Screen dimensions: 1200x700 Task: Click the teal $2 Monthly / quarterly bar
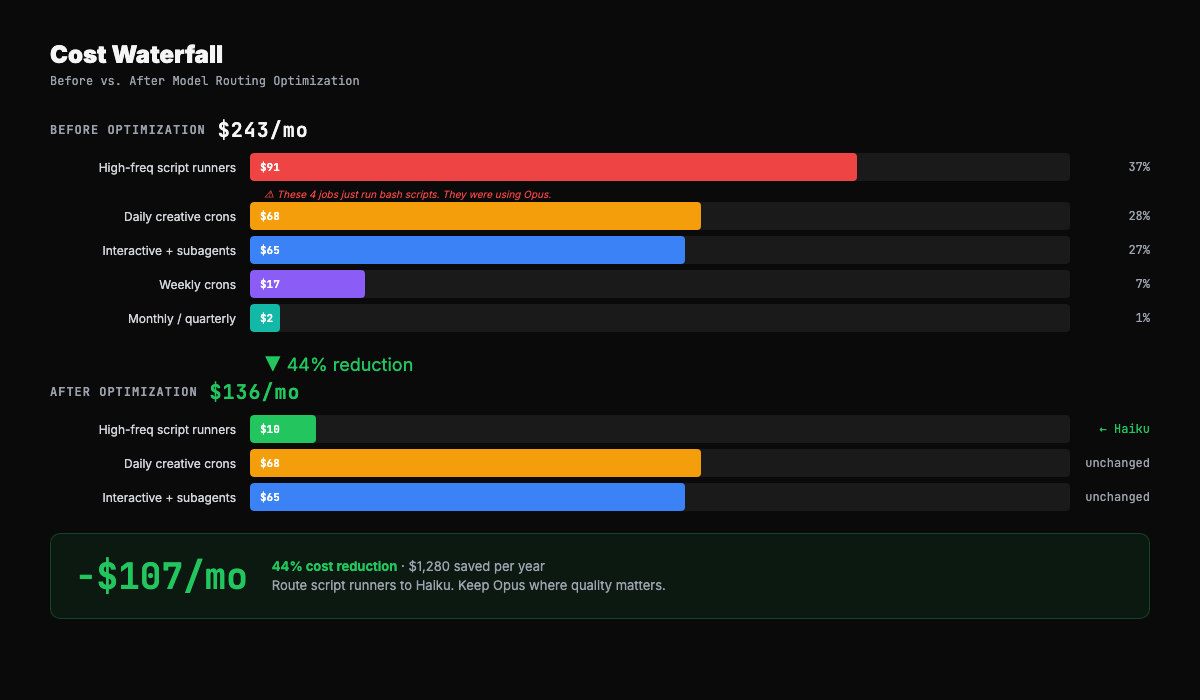[x=265, y=318]
